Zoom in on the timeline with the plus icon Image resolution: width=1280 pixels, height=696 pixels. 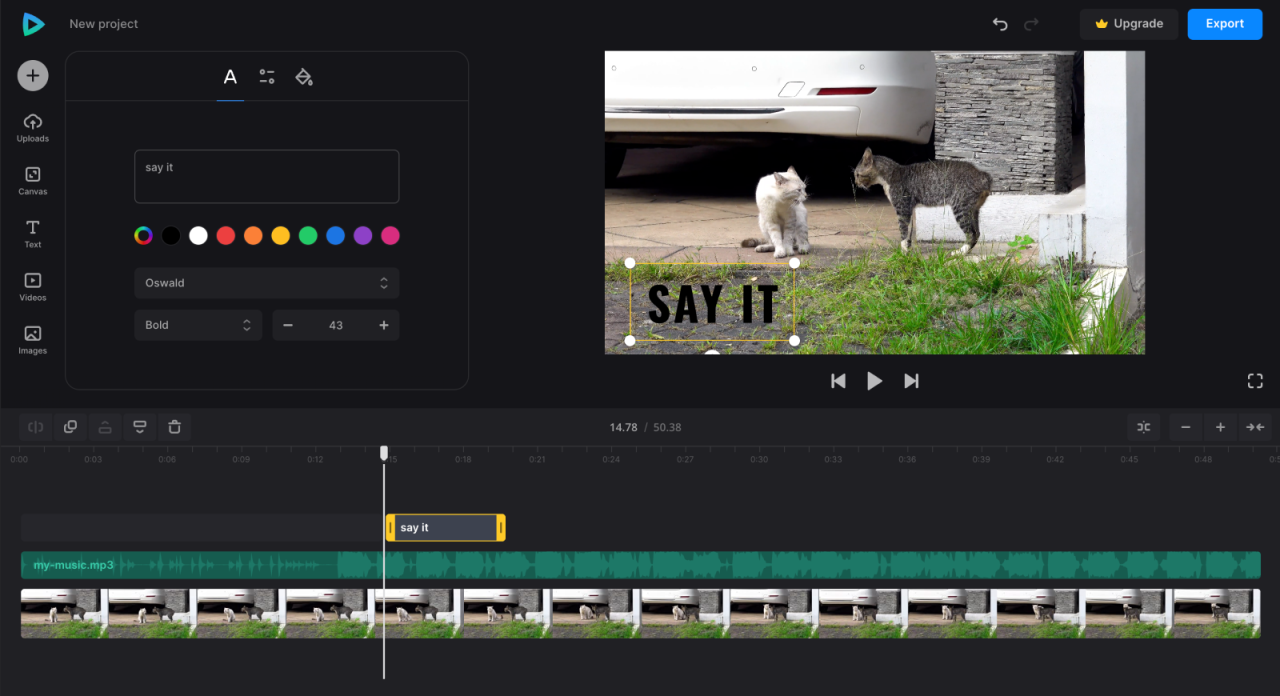pos(1220,427)
